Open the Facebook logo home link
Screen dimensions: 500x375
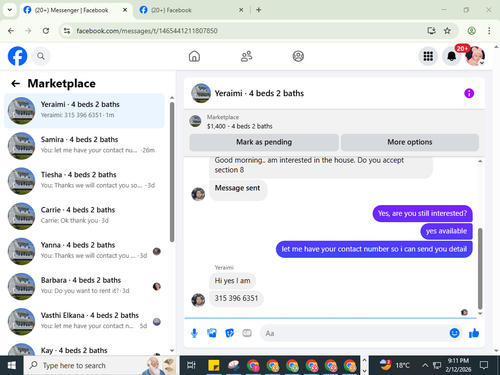(17, 56)
